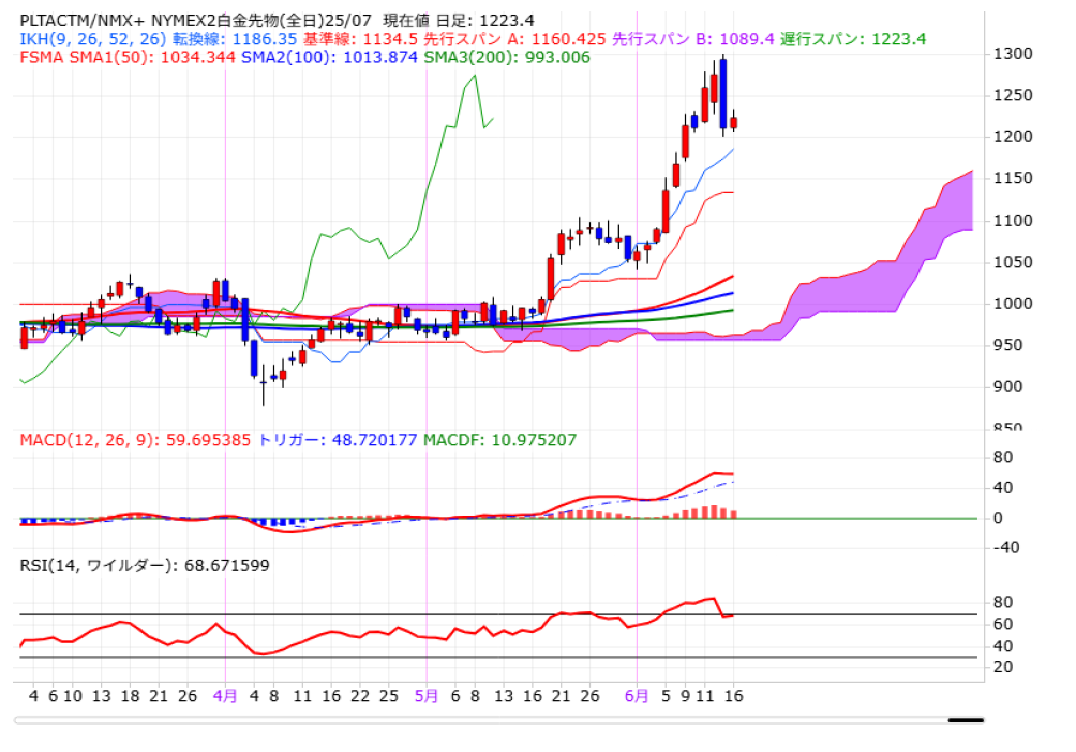Click the 900 price axis label
This screenshot has height=752, width=1076.
coord(1008,386)
